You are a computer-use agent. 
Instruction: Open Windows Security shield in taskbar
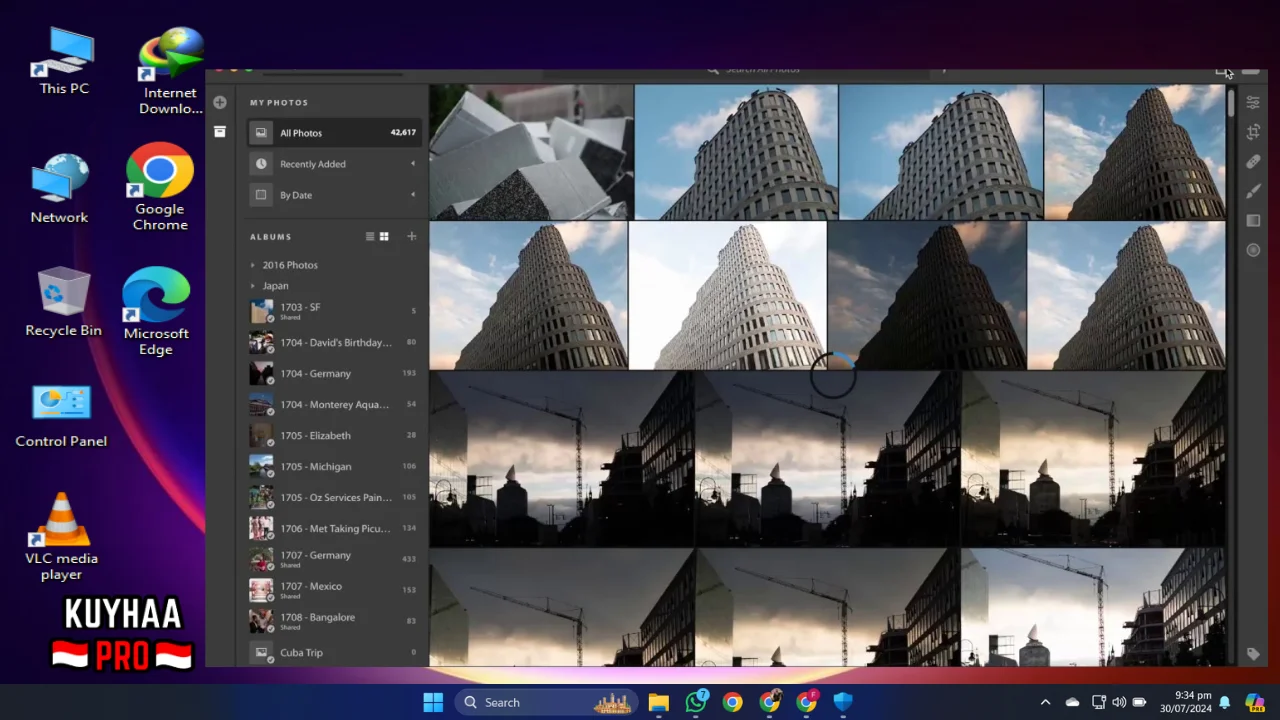[x=843, y=702]
